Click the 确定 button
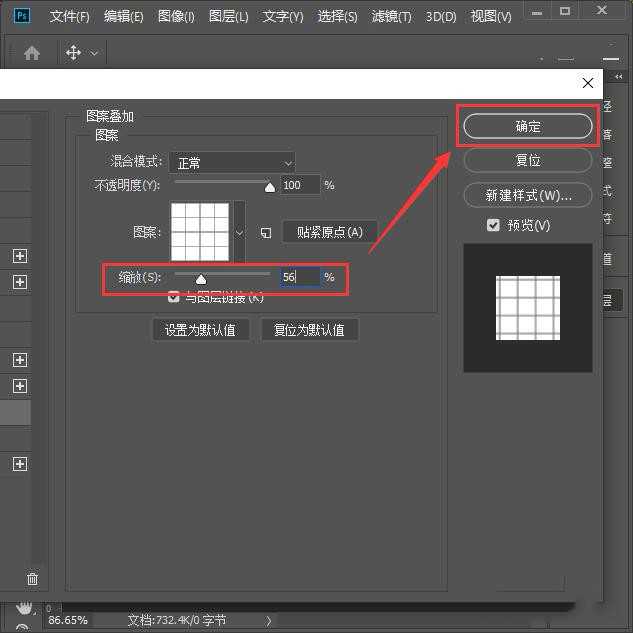Screen dimensions: 633x633 (x=528, y=126)
